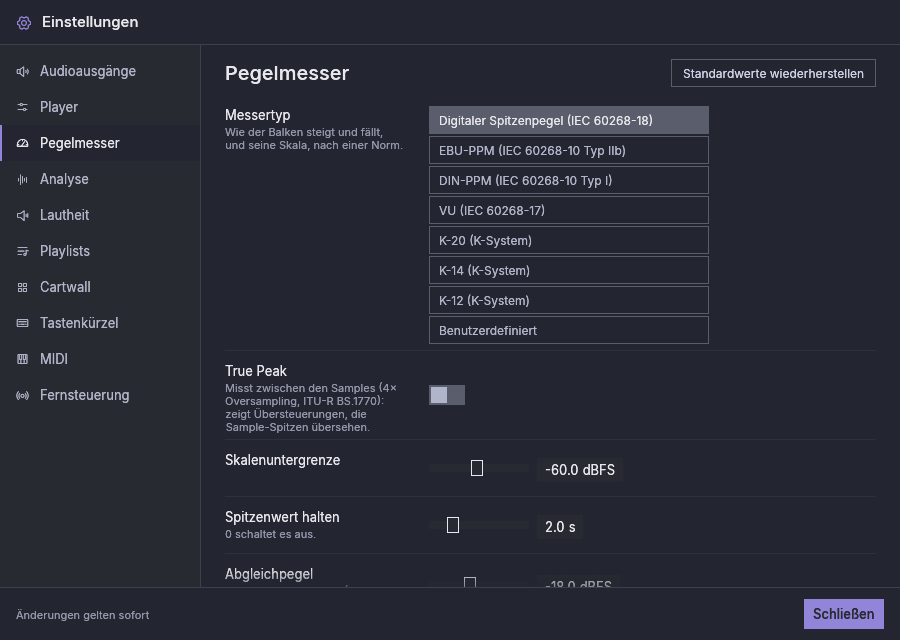Select the VU (IEC 60268-17) meter type
Viewport: 900px width, 640px height.
click(569, 210)
